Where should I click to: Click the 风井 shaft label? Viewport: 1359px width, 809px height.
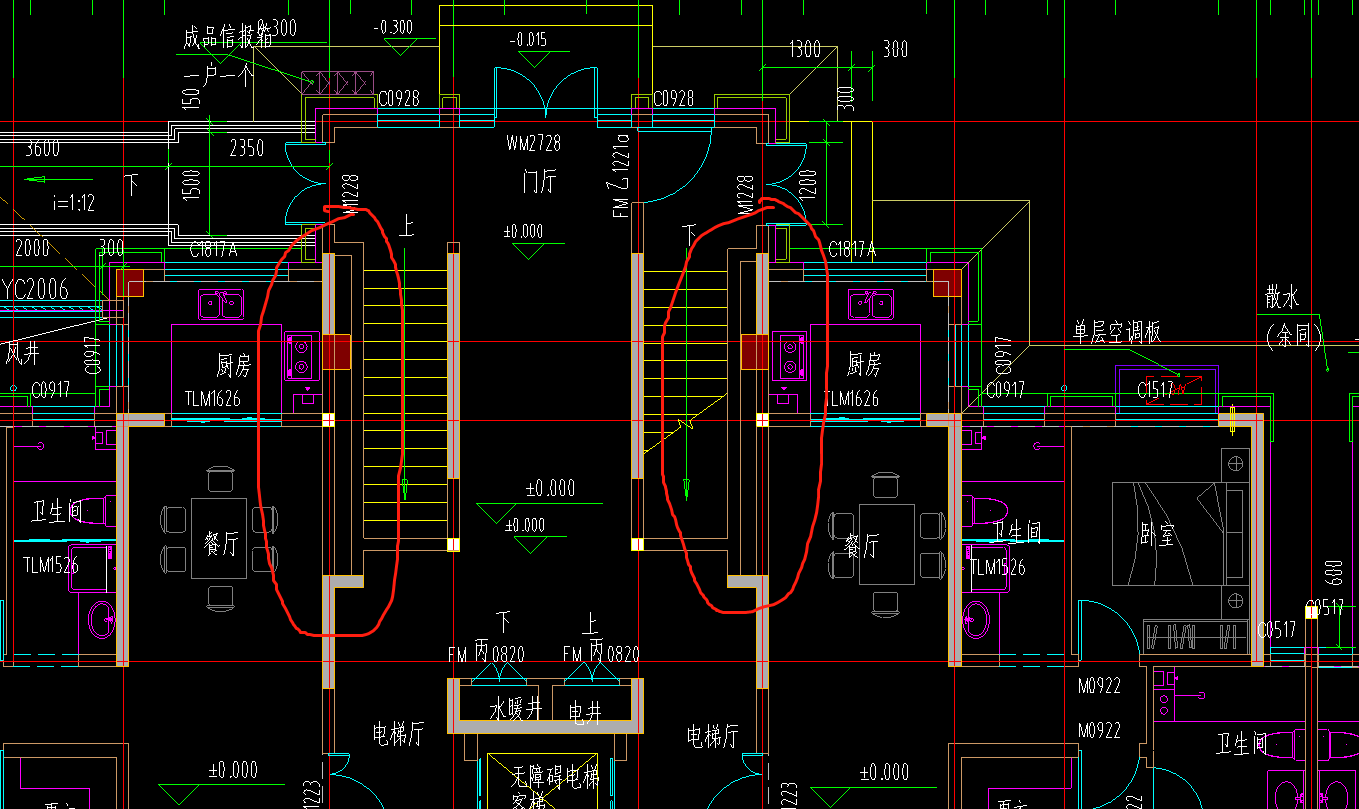(x=23, y=352)
